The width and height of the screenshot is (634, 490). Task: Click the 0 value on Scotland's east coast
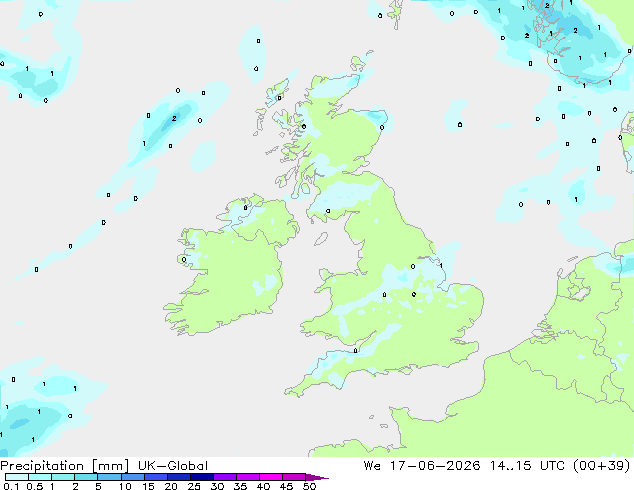[x=382, y=128]
